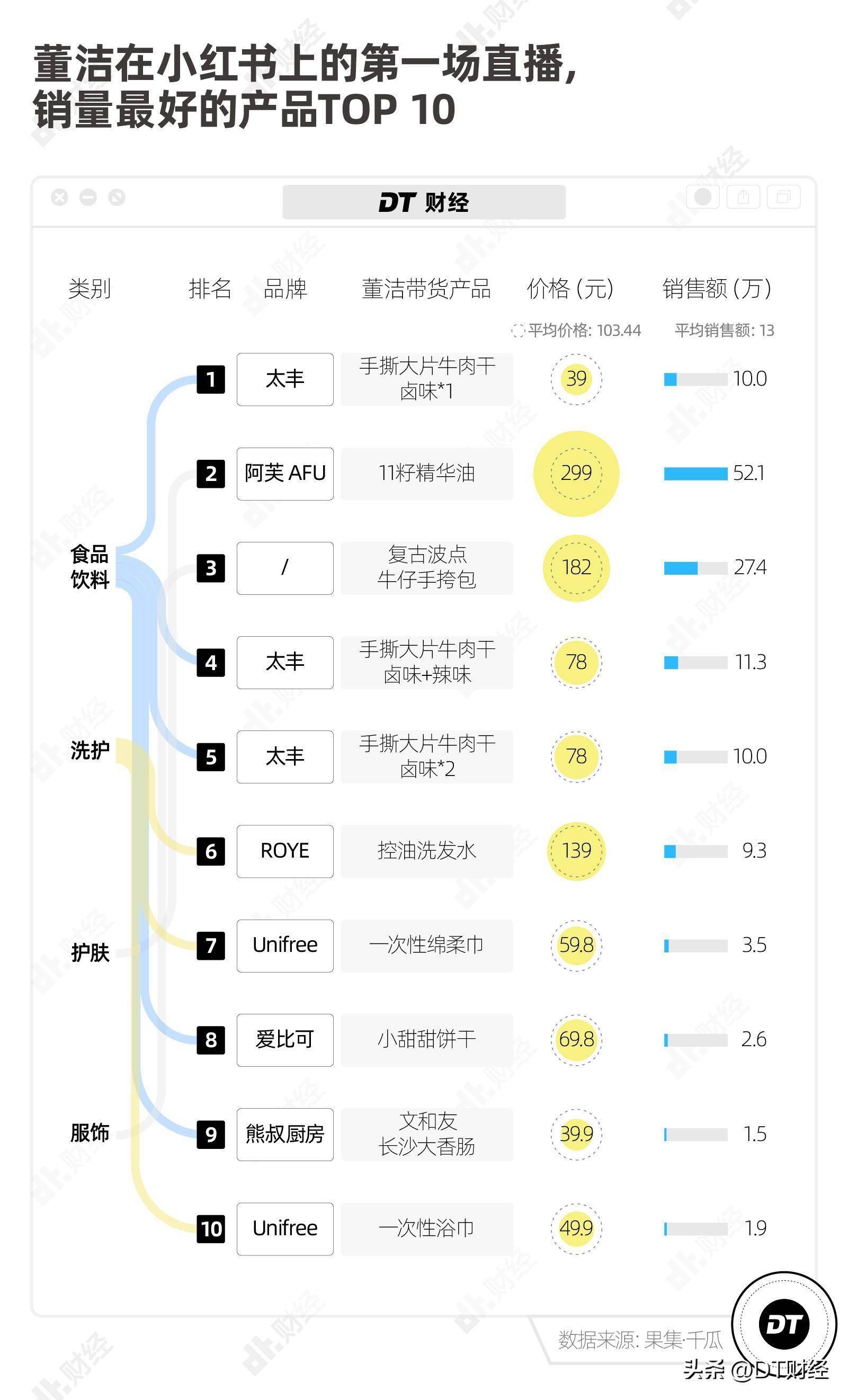Viewport: 848px width, 1400px height.
Task: Click the 销售额 (万) column header
Action: point(717,289)
